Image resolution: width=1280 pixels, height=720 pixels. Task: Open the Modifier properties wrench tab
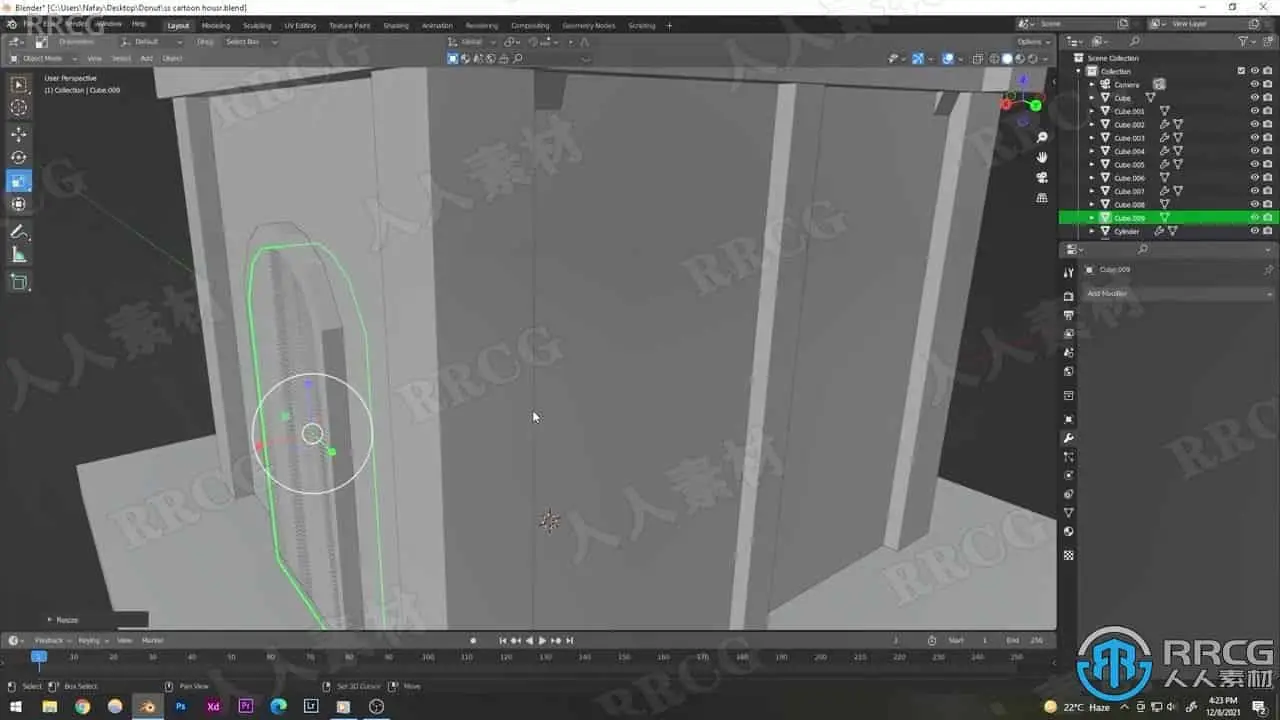point(1068,438)
